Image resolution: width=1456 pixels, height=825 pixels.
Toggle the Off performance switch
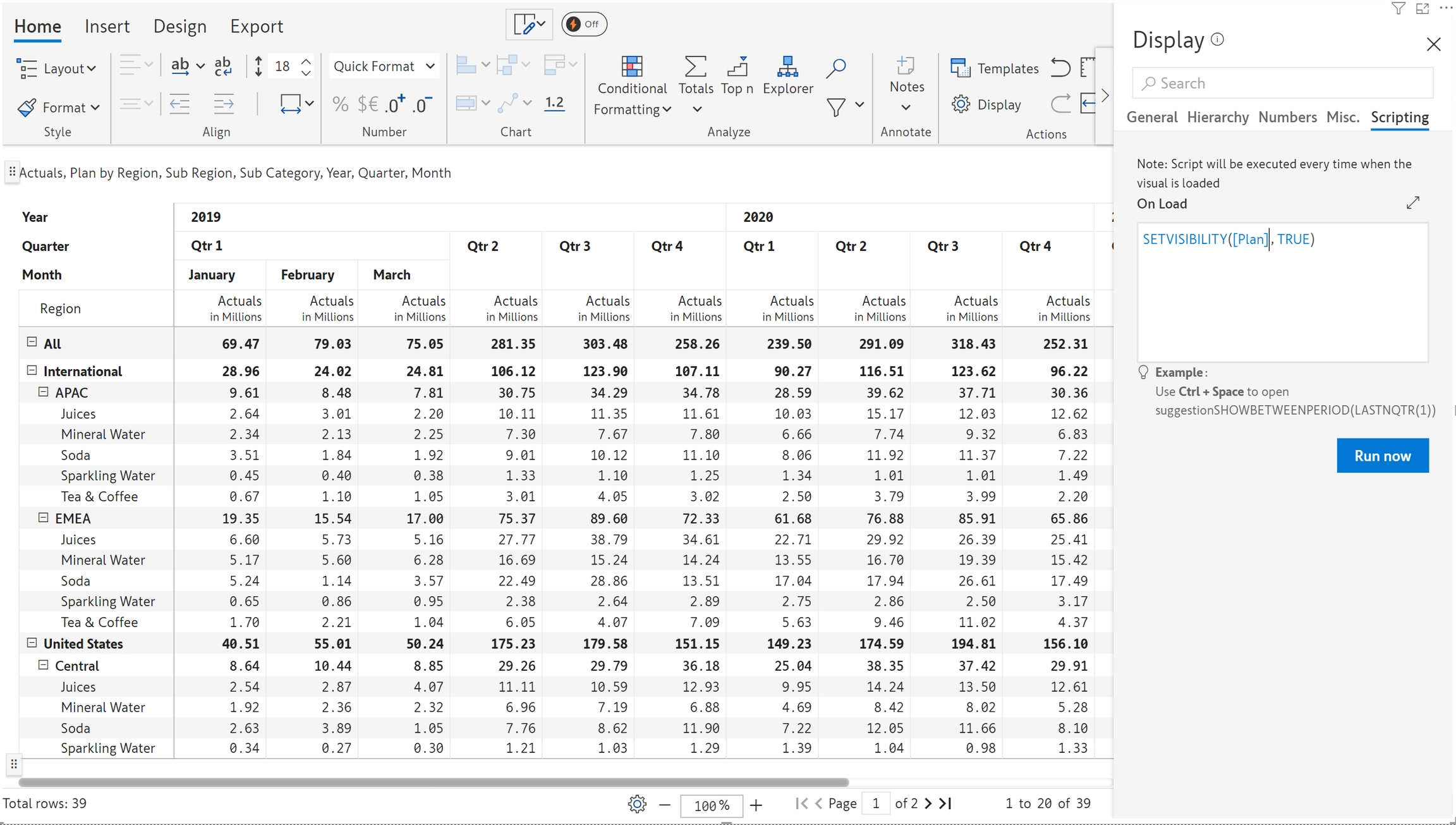click(583, 24)
